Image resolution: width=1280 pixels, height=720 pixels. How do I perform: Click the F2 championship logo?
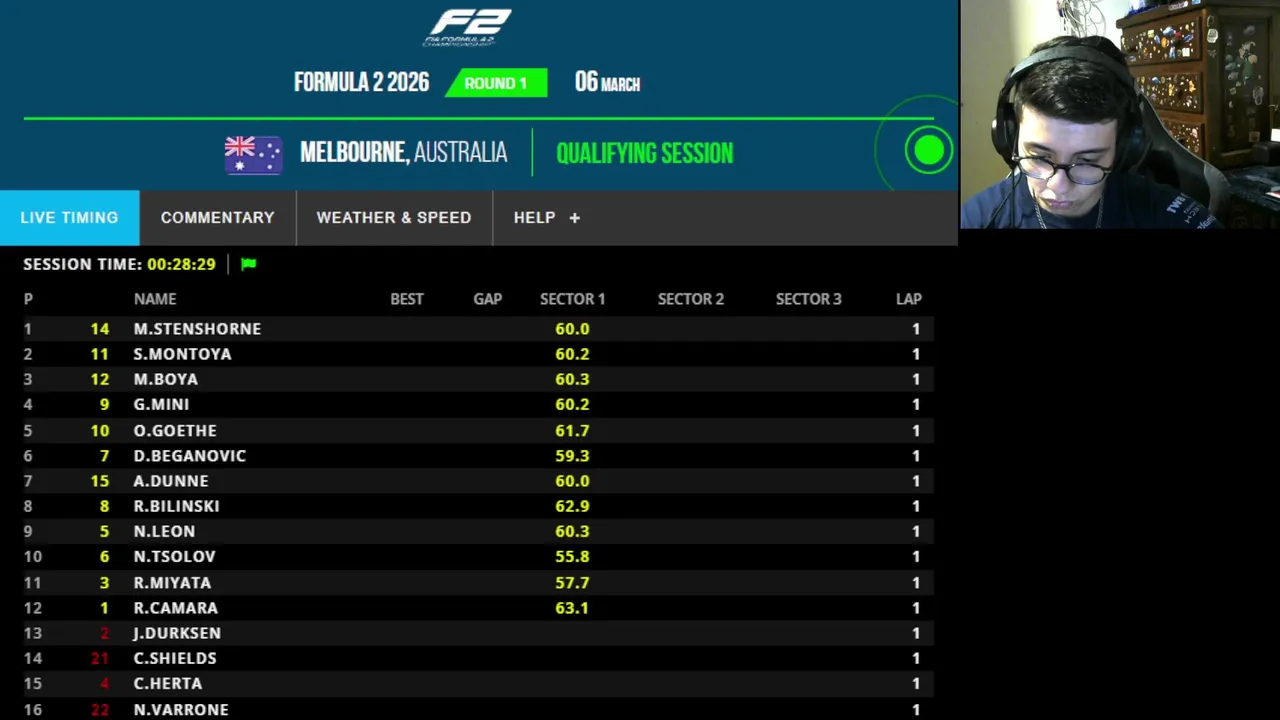click(x=467, y=28)
